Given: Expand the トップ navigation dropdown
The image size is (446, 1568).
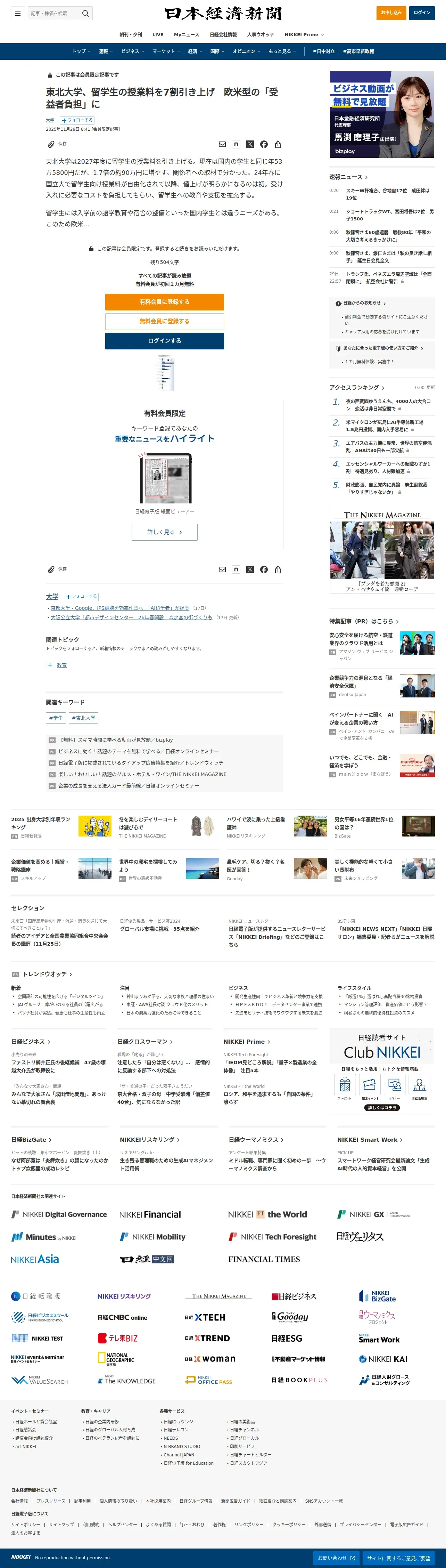Looking at the screenshot, I should point(81,51).
